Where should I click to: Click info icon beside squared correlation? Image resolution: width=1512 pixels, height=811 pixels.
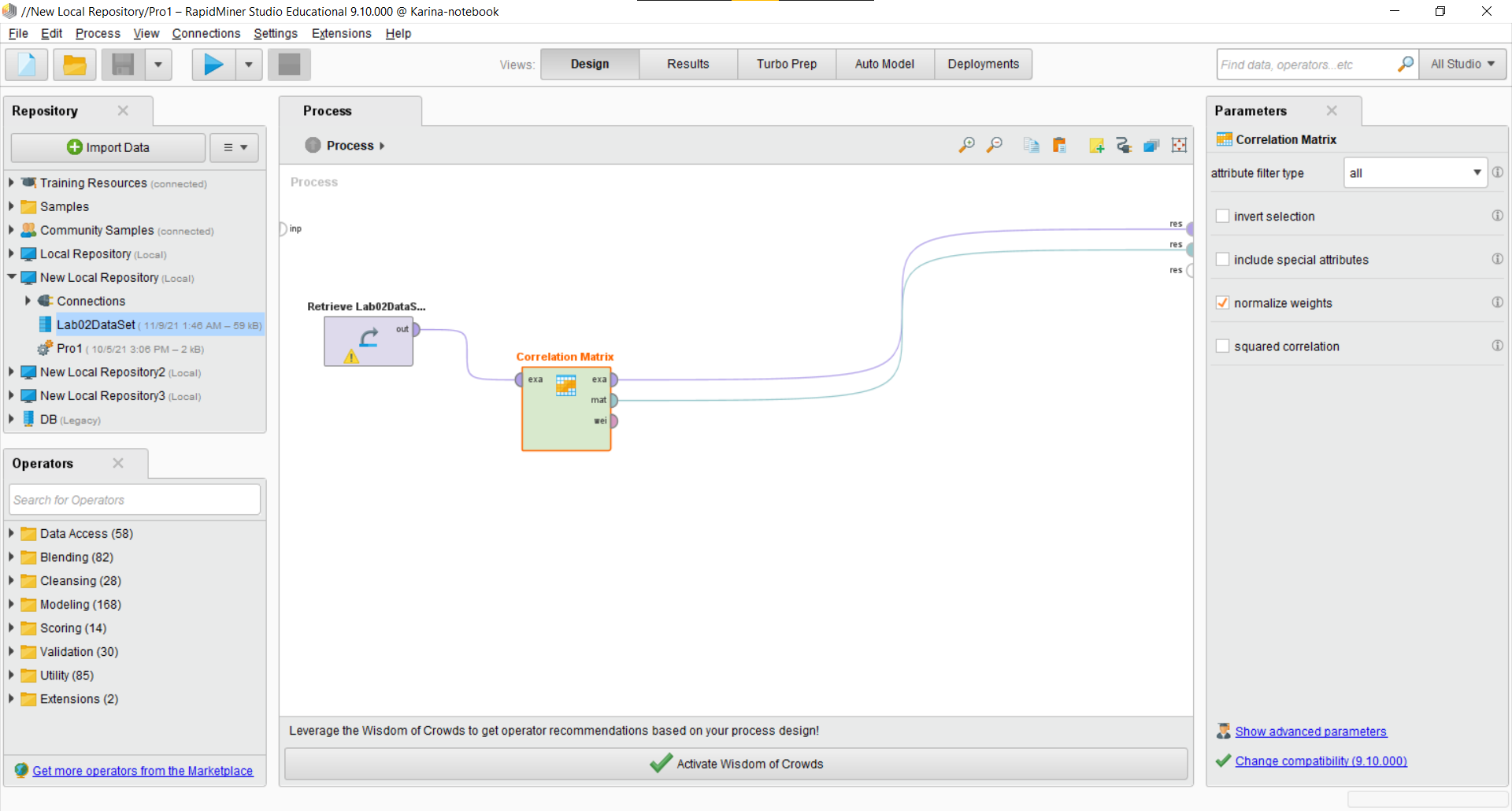tap(1497, 345)
